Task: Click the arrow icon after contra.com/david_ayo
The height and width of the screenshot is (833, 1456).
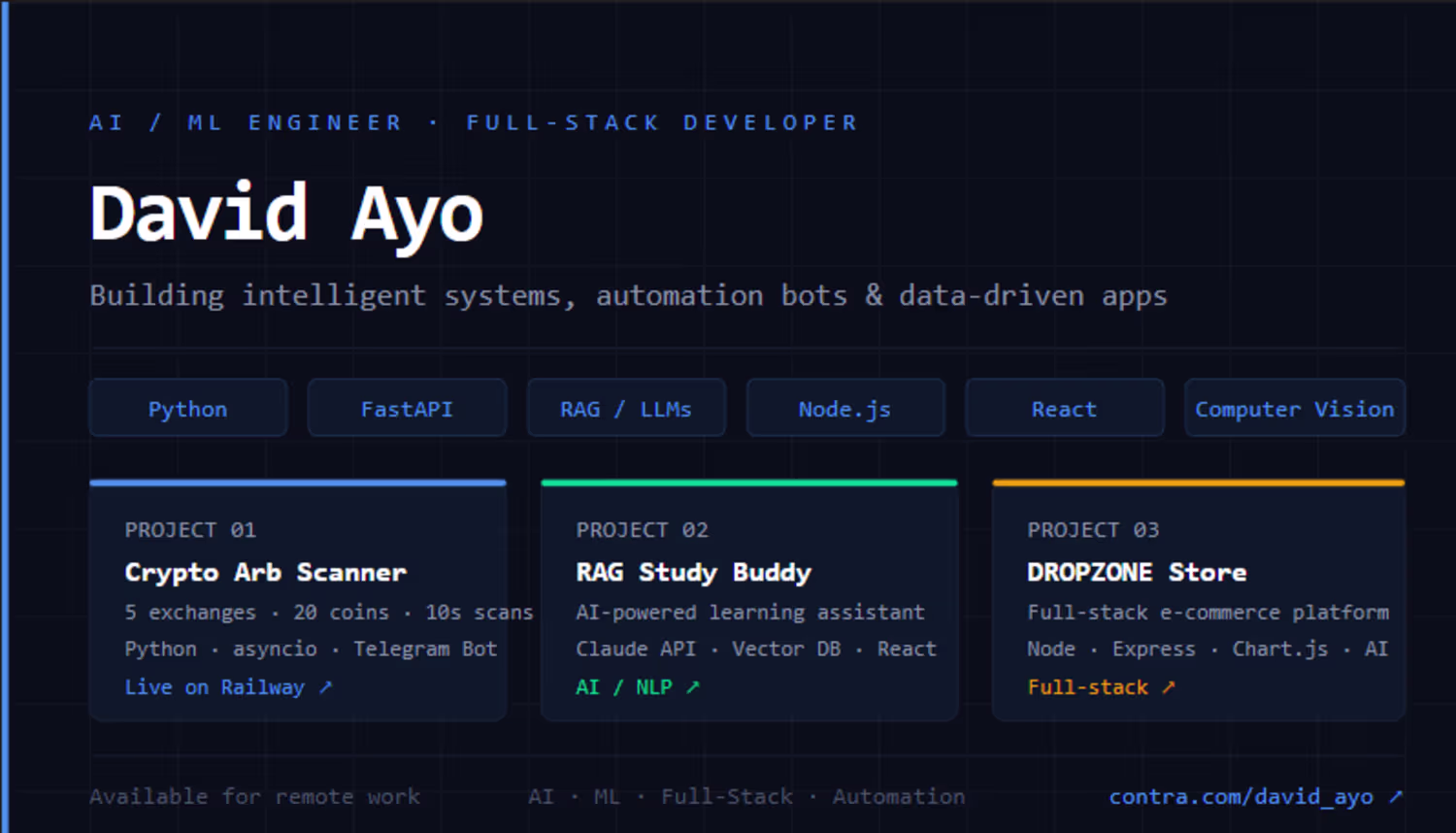Action: coord(1396,796)
